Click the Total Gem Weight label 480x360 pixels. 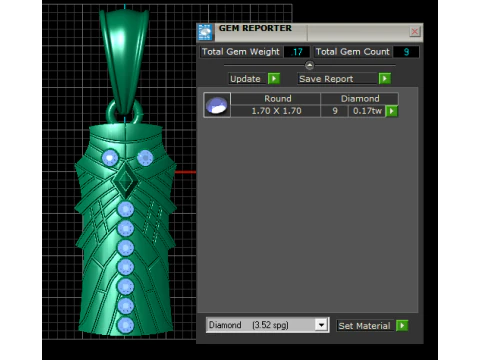coord(241,52)
